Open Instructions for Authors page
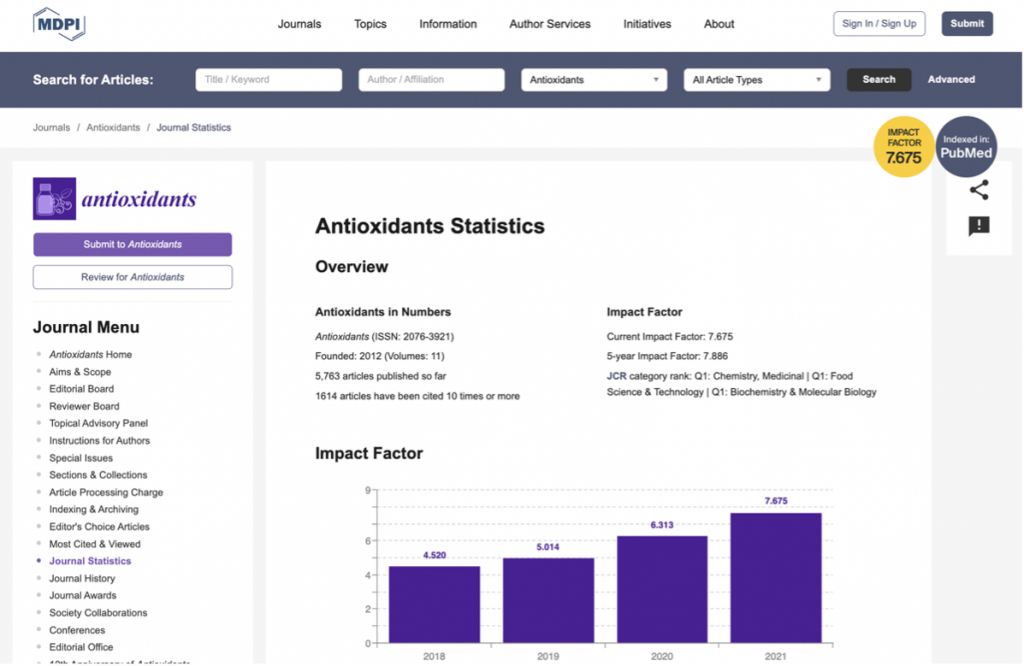 click(x=100, y=441)
